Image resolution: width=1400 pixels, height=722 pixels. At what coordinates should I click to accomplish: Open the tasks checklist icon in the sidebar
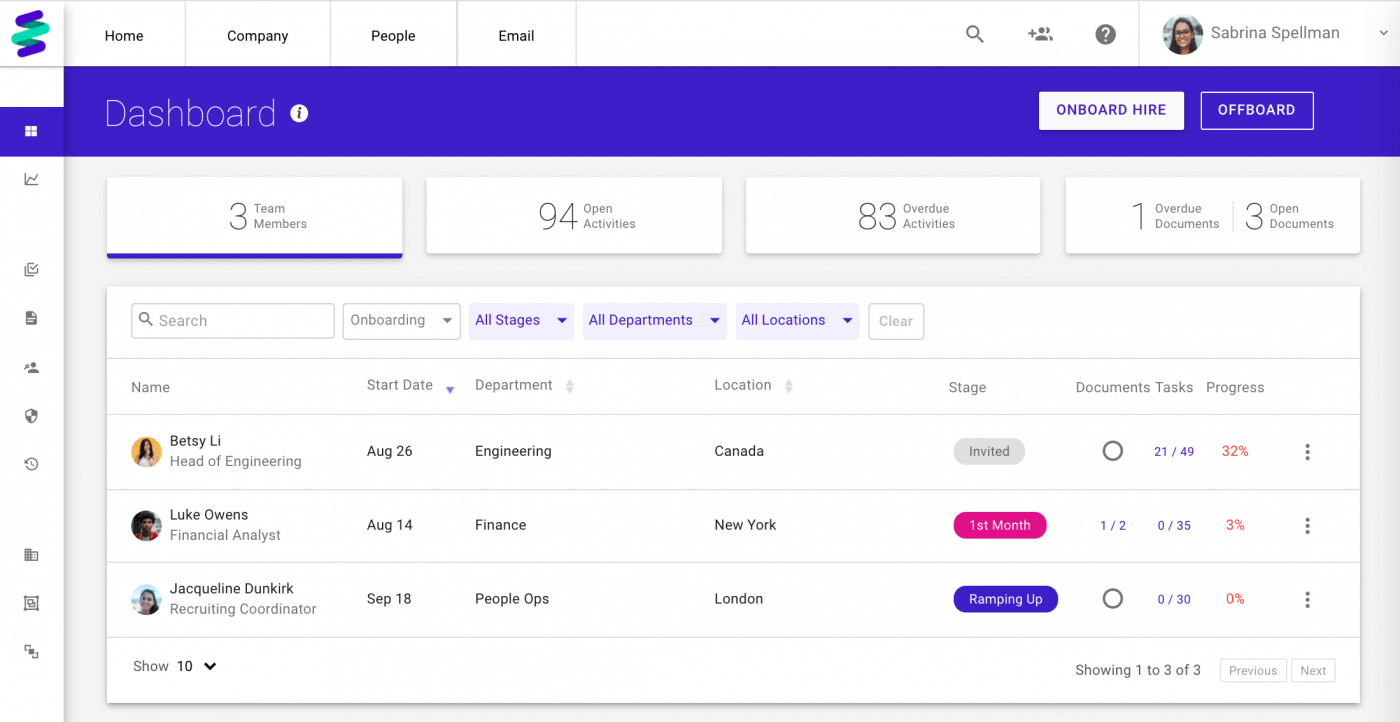coord(31,269)
